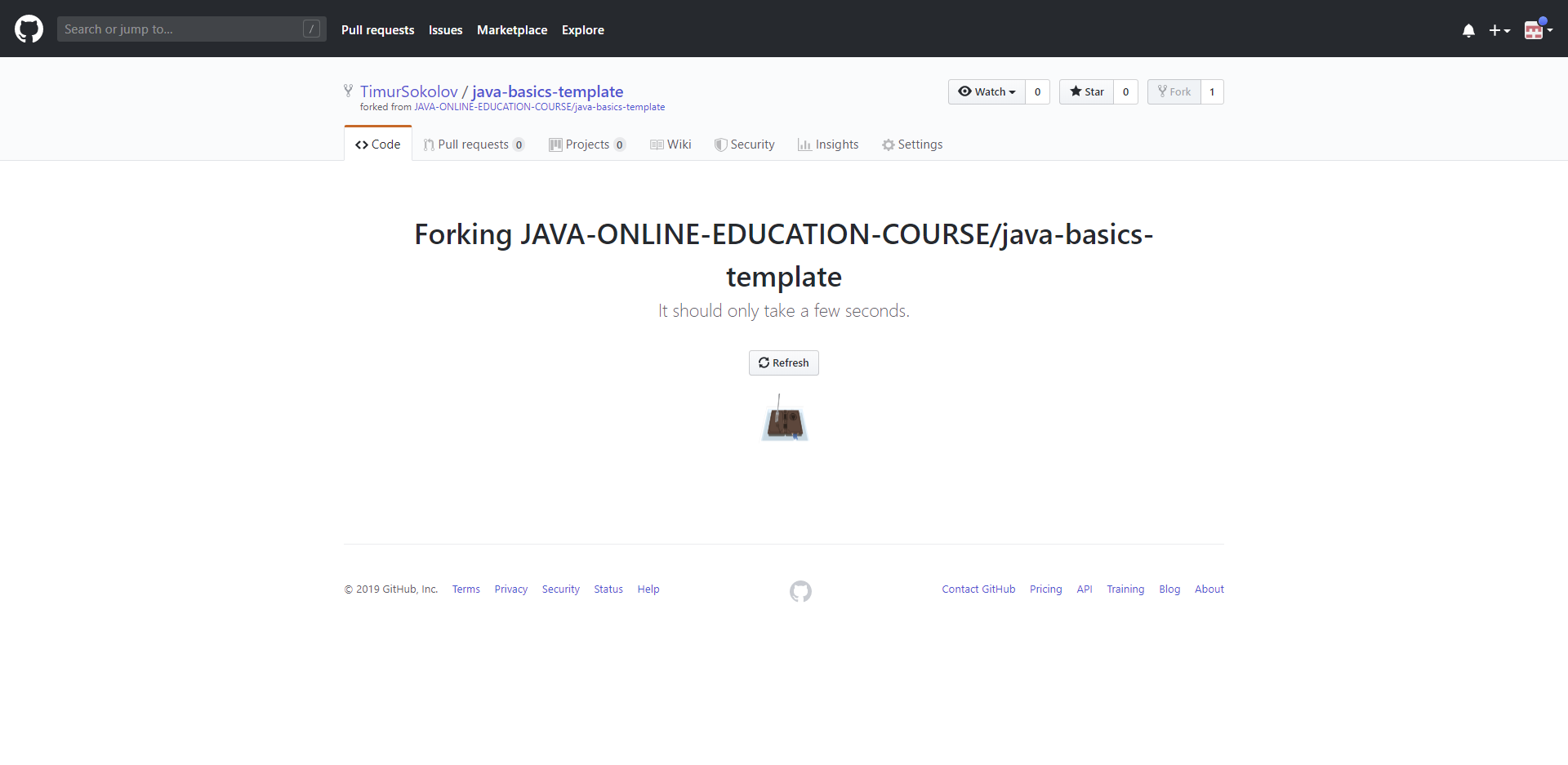
Task: Open the user avatar menu
Action: (x=1539, y=29)
